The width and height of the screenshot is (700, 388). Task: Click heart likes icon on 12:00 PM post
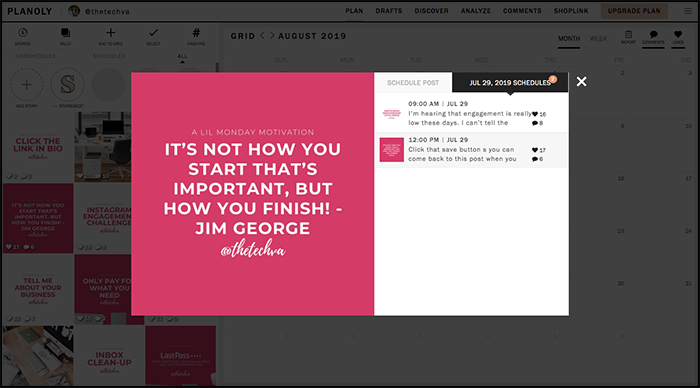point(535,150)
